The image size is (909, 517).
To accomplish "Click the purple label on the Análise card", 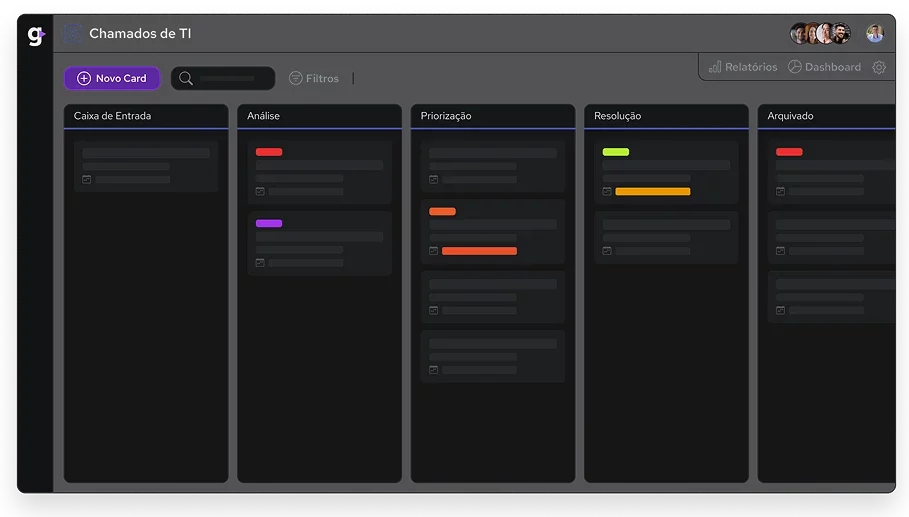I will tap(269, 223).
